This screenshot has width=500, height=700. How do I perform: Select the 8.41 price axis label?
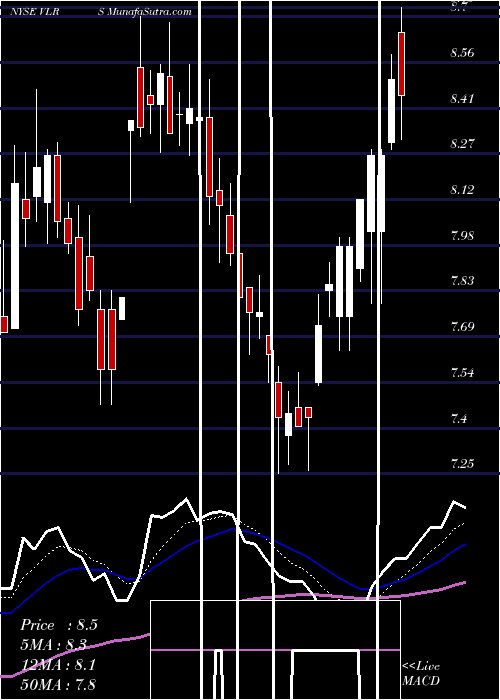pyautogui.click(x=462, y=98)
